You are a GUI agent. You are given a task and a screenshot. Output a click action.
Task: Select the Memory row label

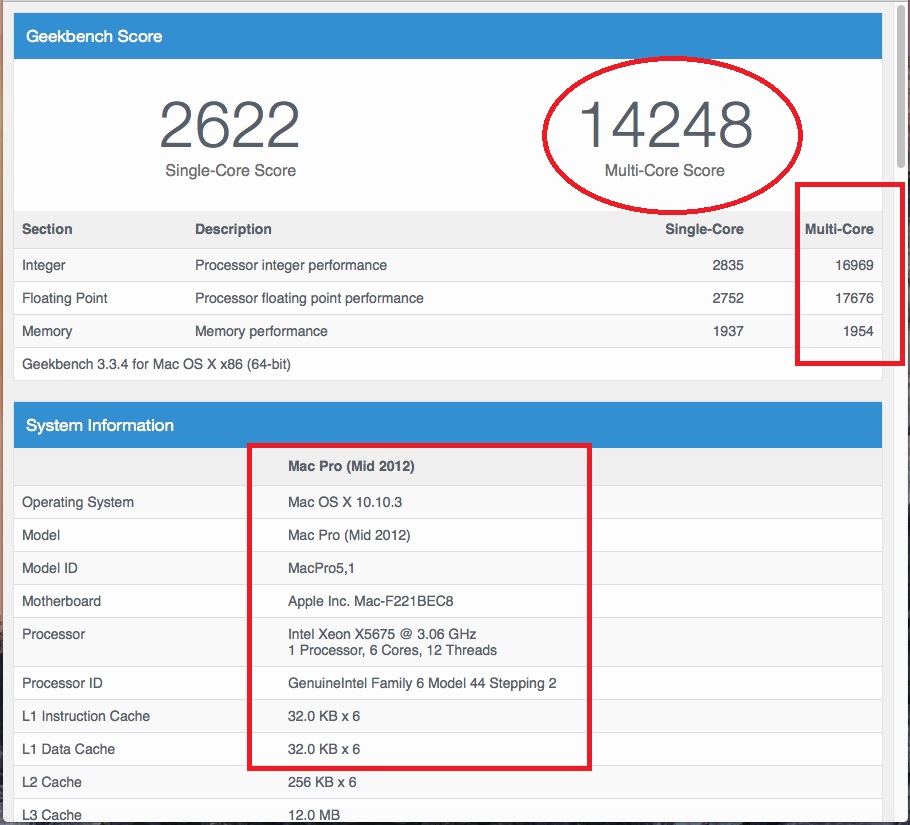[x=47, y=331]
